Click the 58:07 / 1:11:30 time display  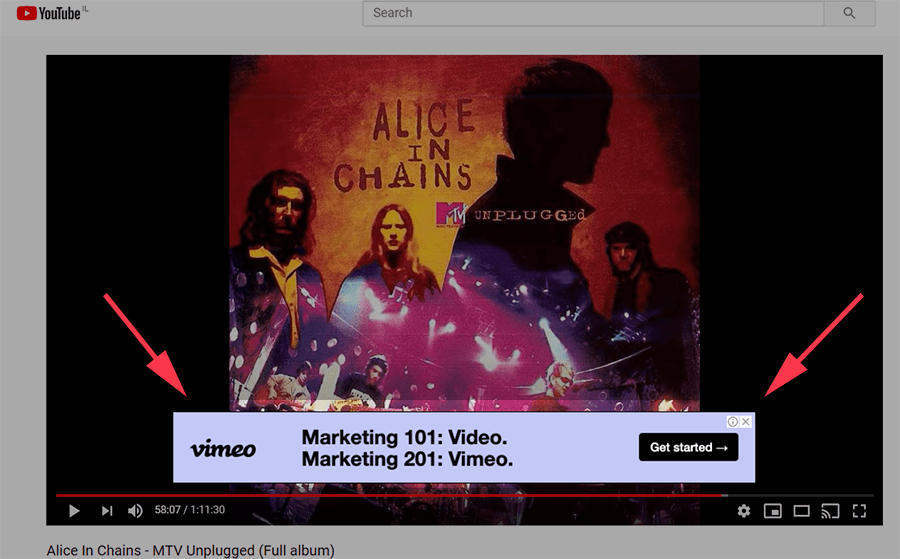[x=189, y=511]
